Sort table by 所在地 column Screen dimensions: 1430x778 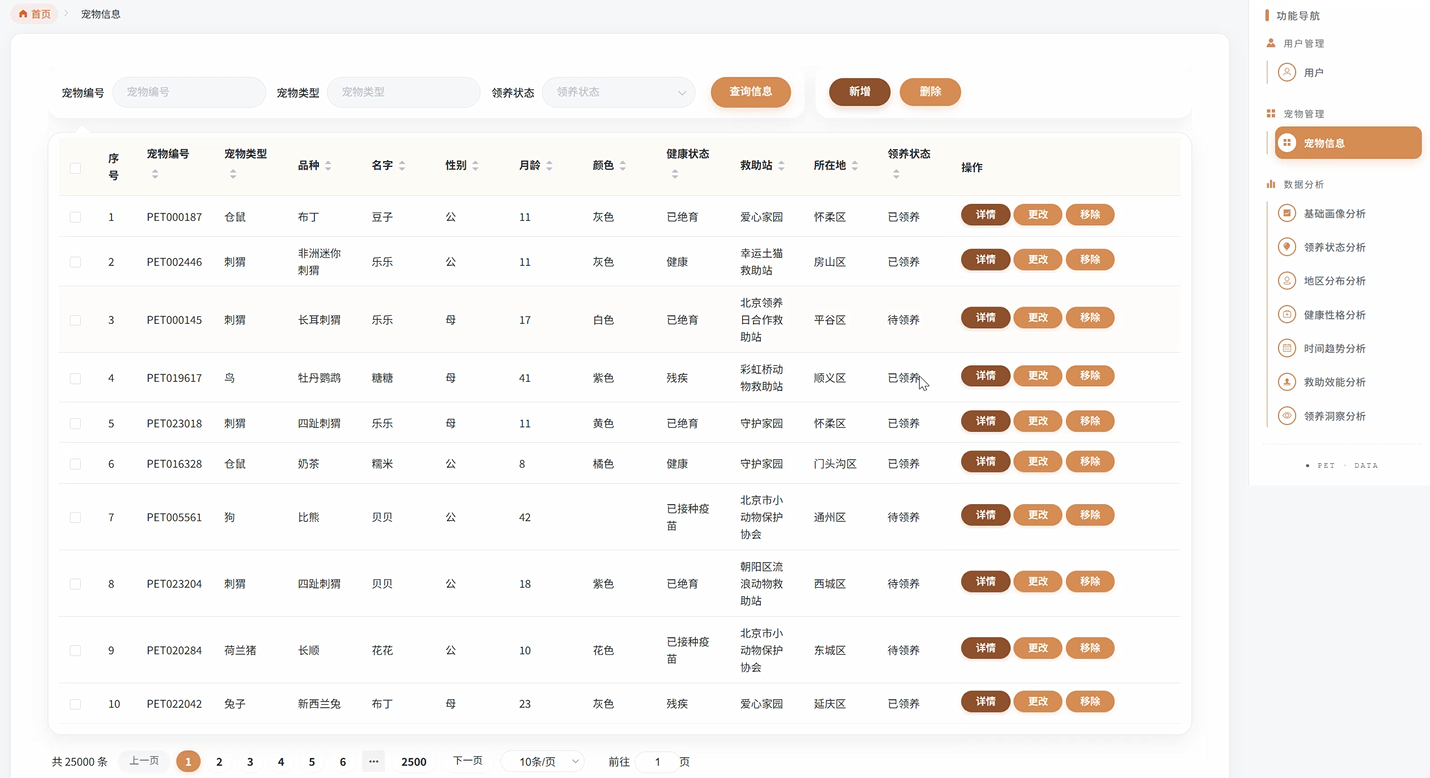(x=855, y=165)
